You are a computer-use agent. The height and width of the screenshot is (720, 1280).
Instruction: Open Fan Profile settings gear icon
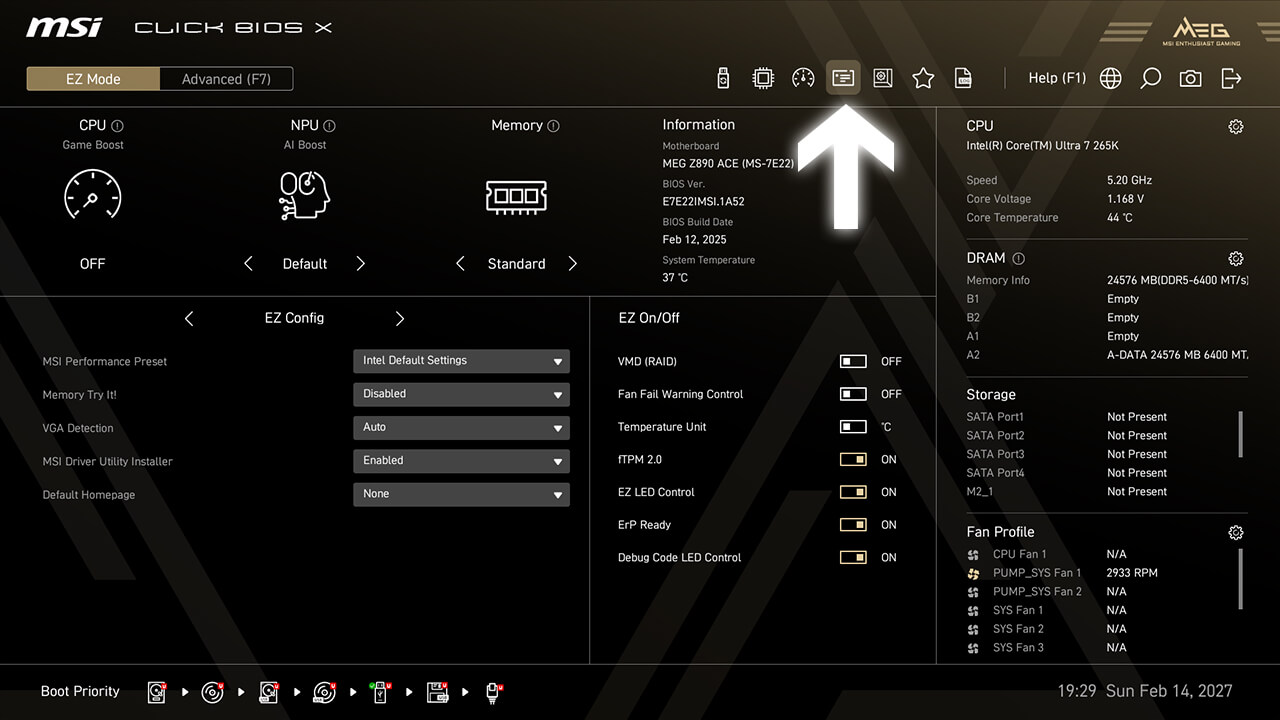1236,533
